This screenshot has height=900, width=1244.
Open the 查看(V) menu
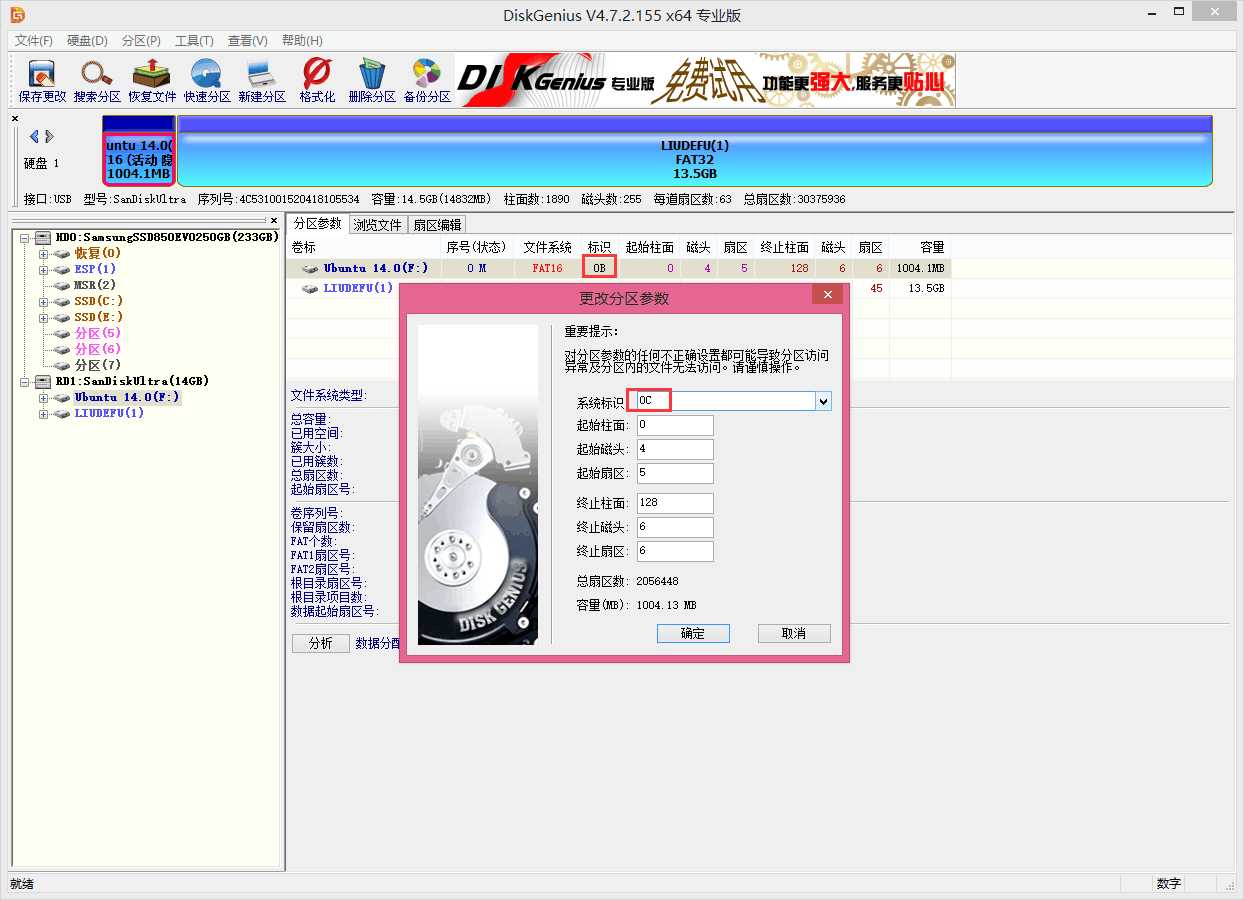pyautogui.click(x=247, y=41)
